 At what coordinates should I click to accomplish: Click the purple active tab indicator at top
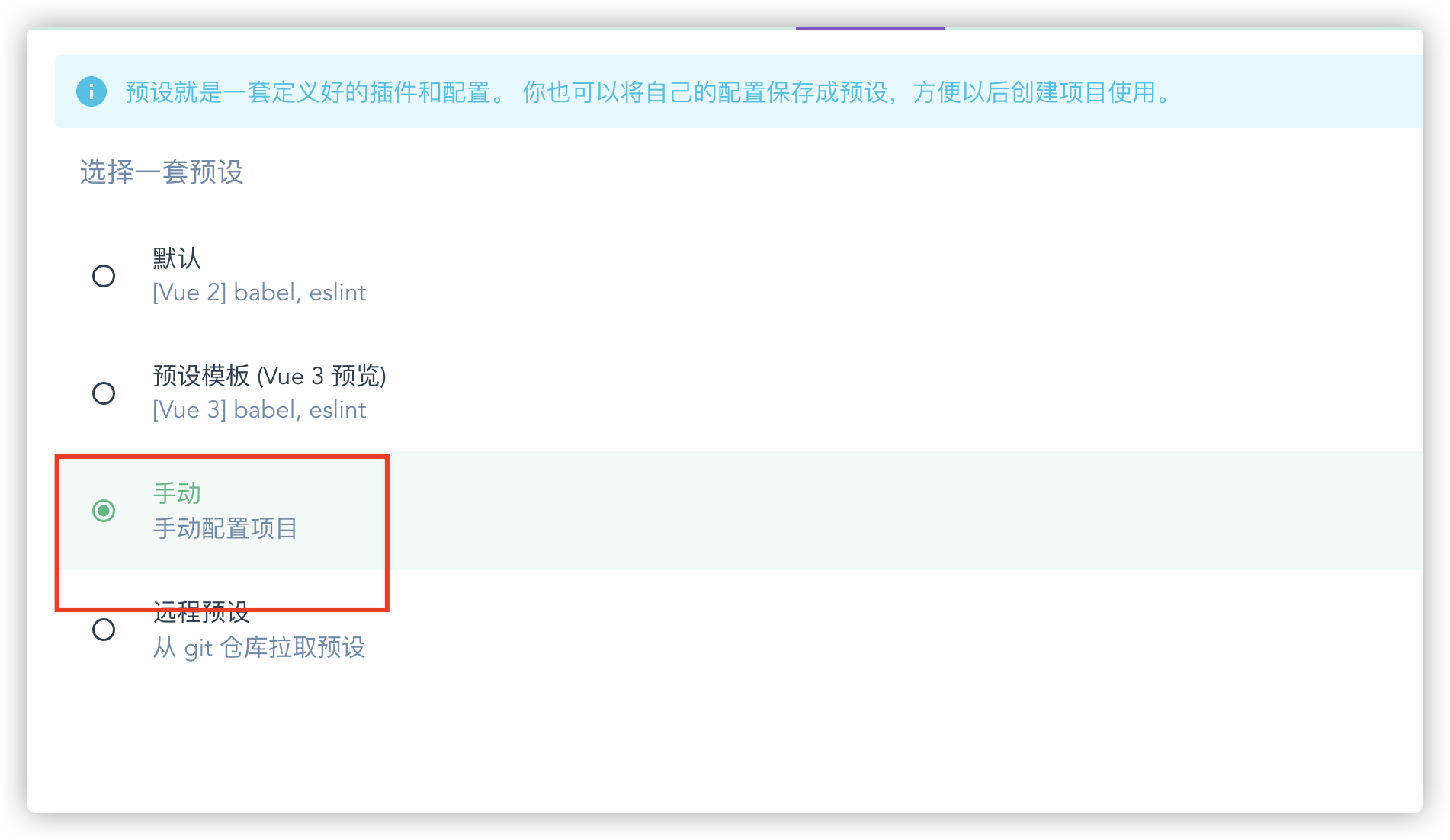pos(871,28)
